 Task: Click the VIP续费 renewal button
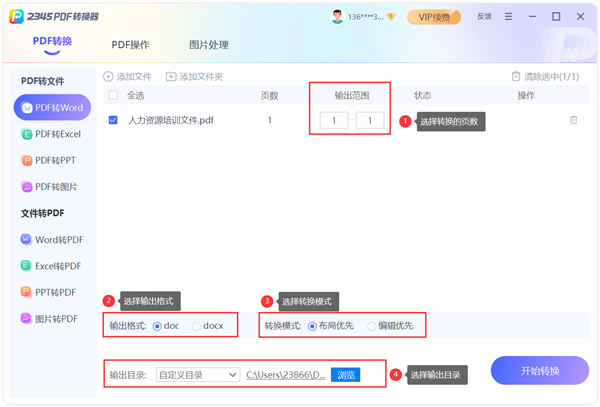(x=434, y=17)
